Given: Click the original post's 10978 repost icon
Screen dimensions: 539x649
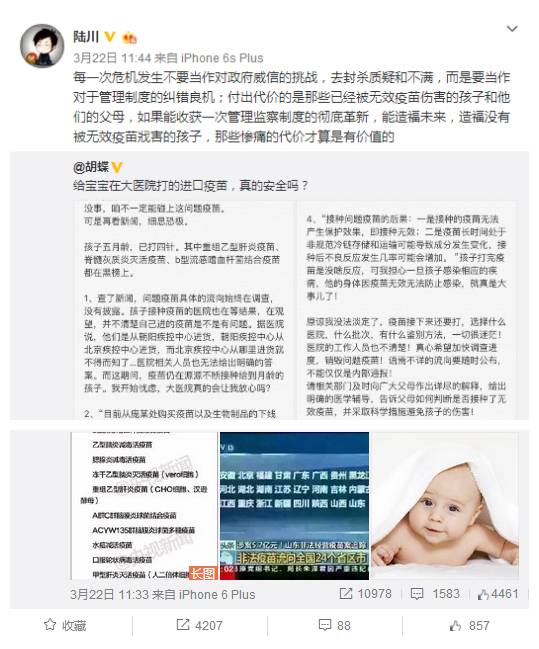Looking at the screenshot, I should [346, 594].
